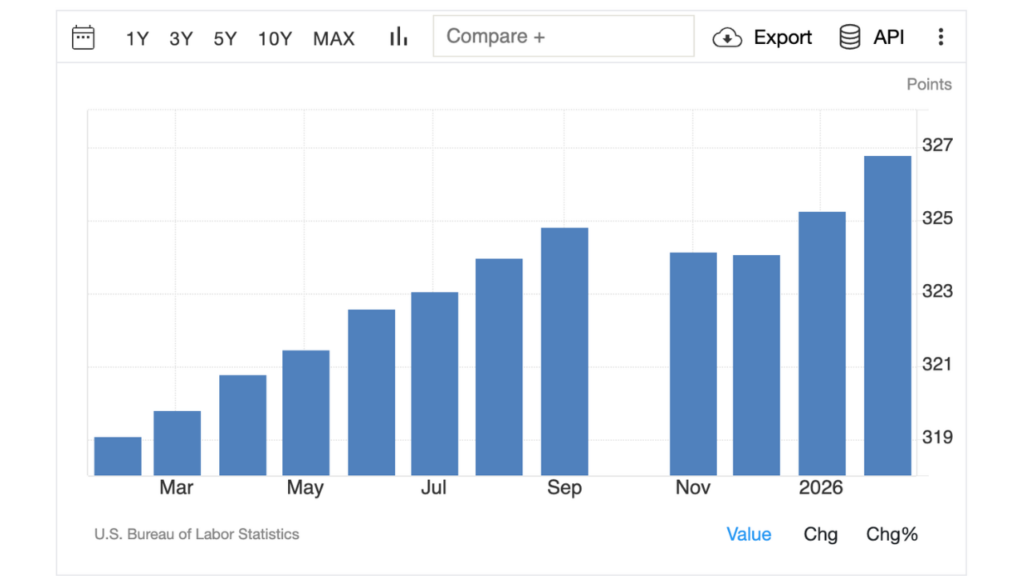Open the calendar date picker icon
The height and width of the screenshot is (576, 1024).
(x=84, y=36)
